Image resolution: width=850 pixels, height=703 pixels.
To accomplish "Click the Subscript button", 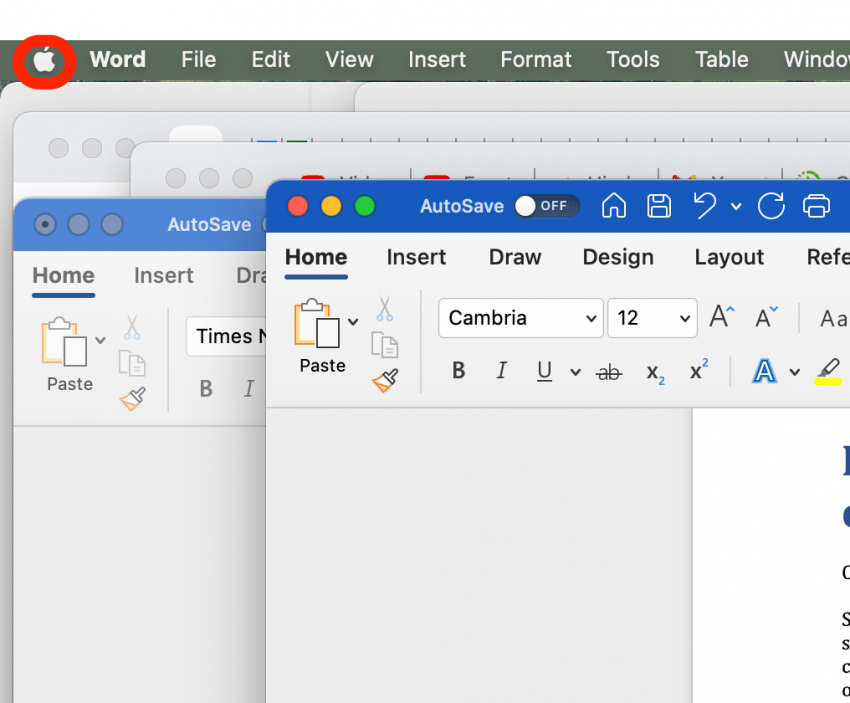I will pos(655,373).
